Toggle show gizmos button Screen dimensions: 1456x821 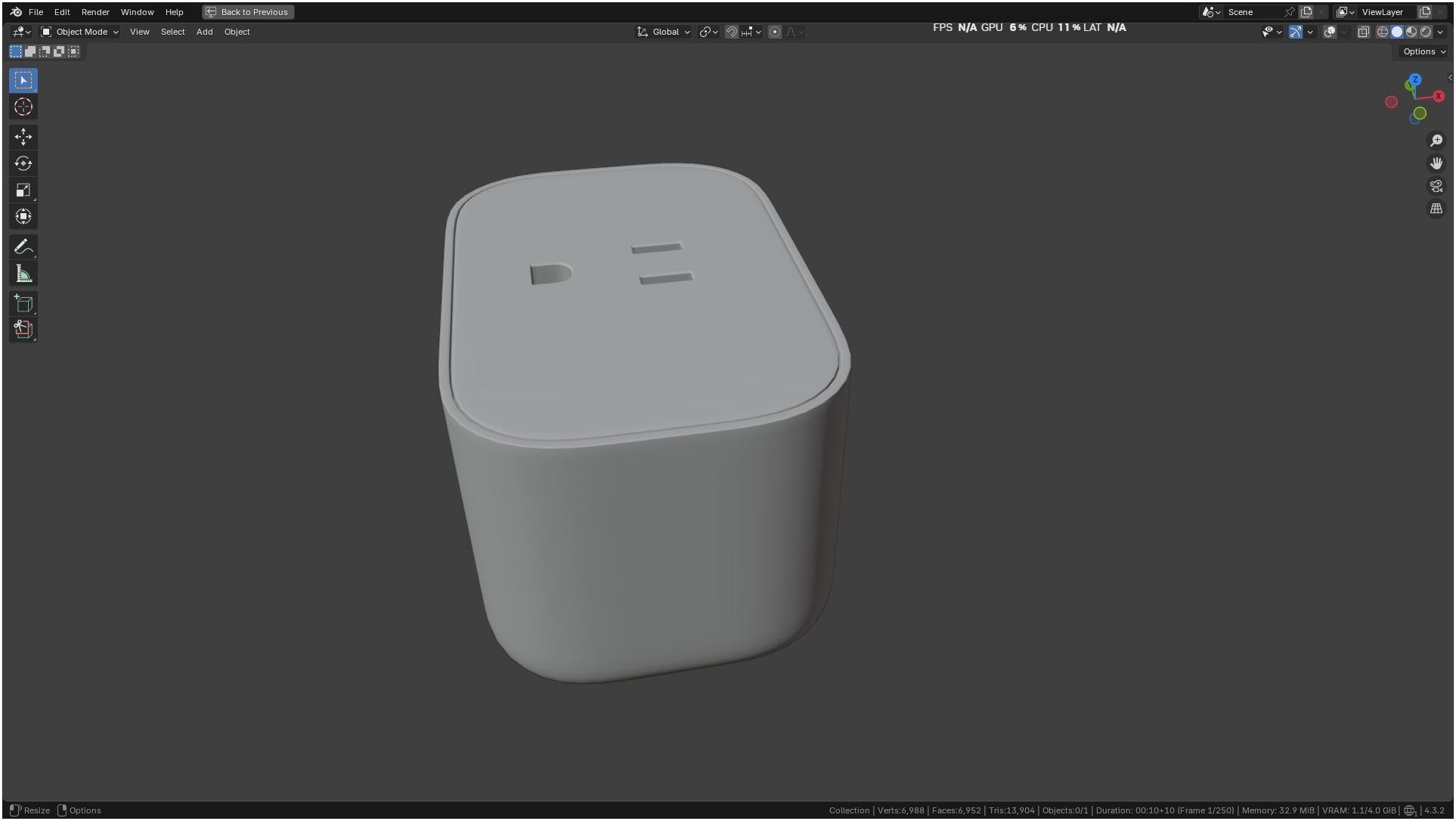point(1296,32)
